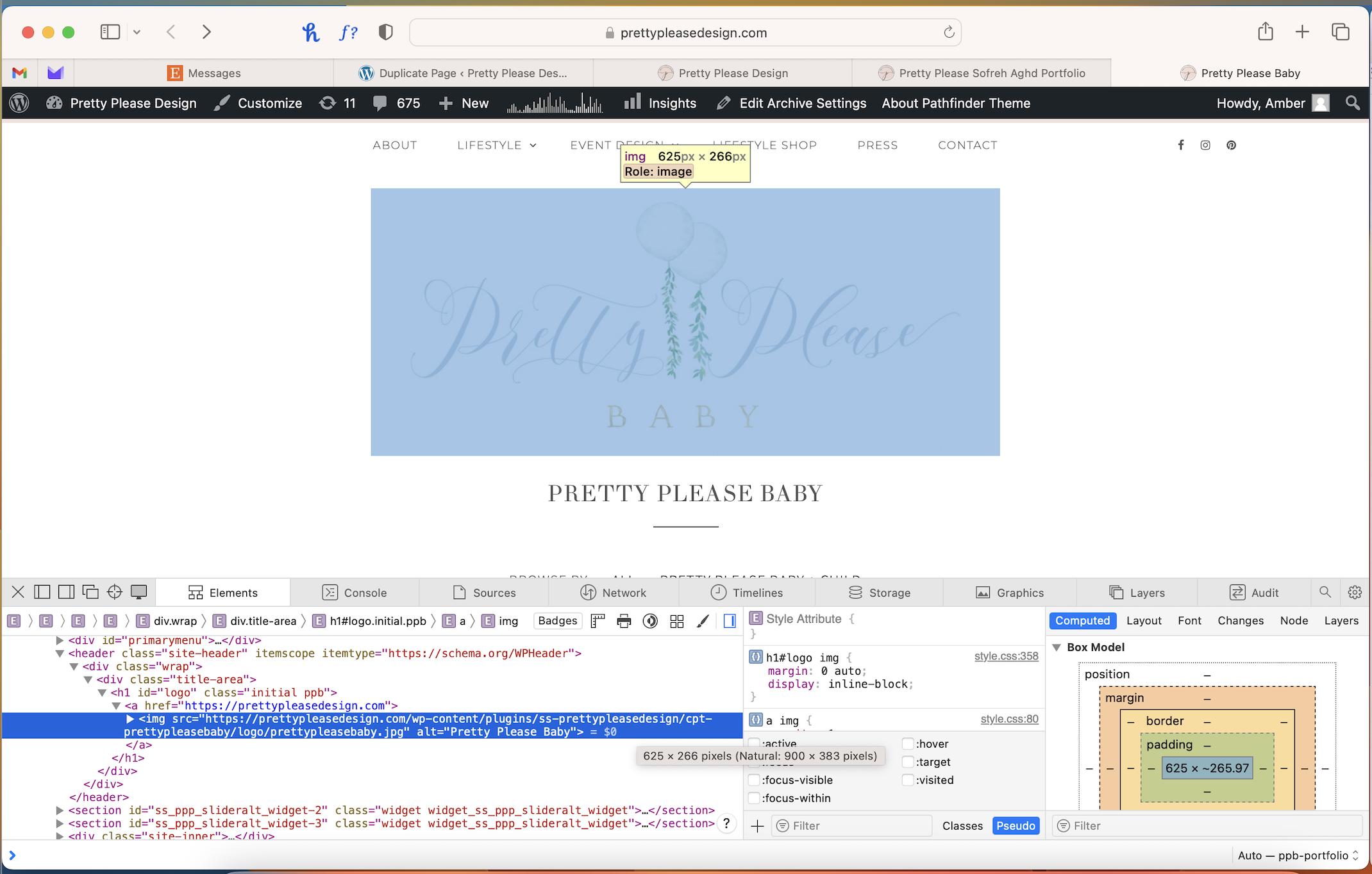The image size is (1372, 874).
Task: Click the Badges button in Elements toolbar
Action: click(557, 620)
